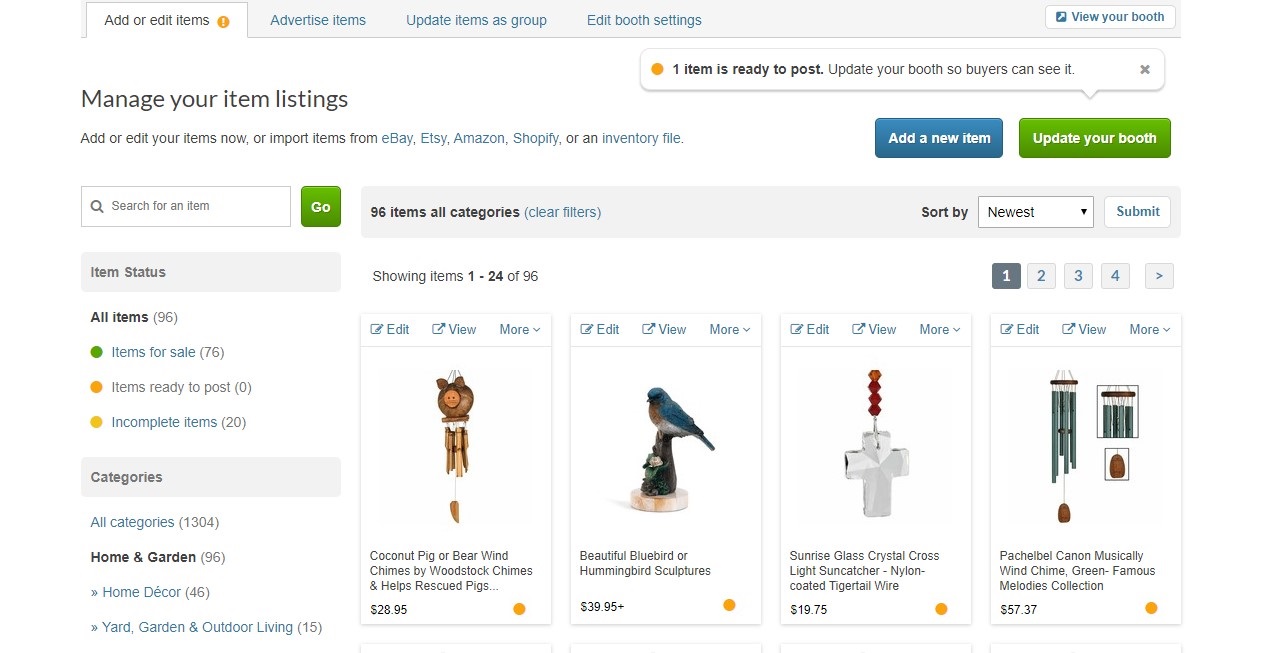Click orange status dot on Coconut Pig listing

pos(519,608)
